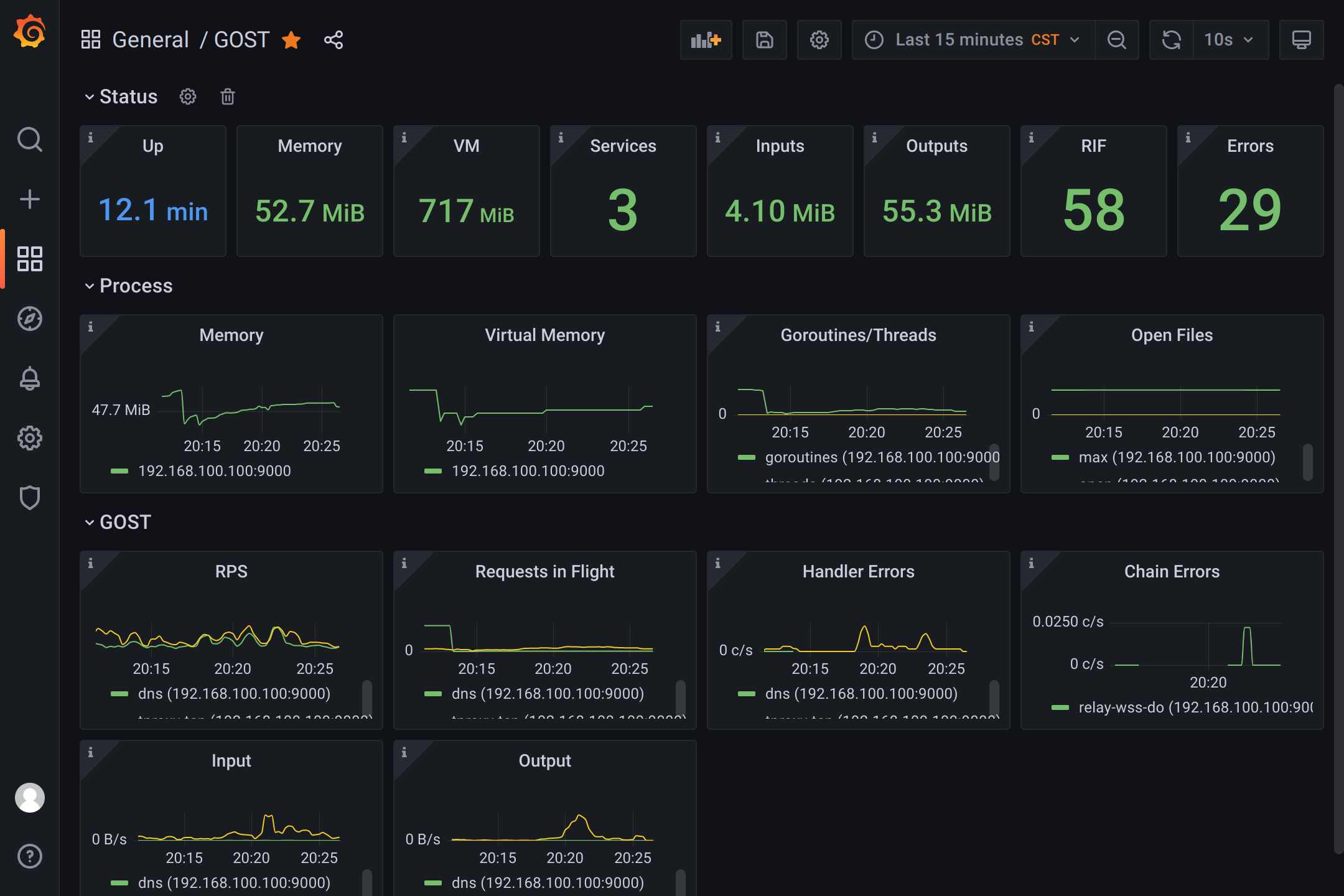
Task: Open the Dashboards section in the sidebar
Action: tap(29, 259)
